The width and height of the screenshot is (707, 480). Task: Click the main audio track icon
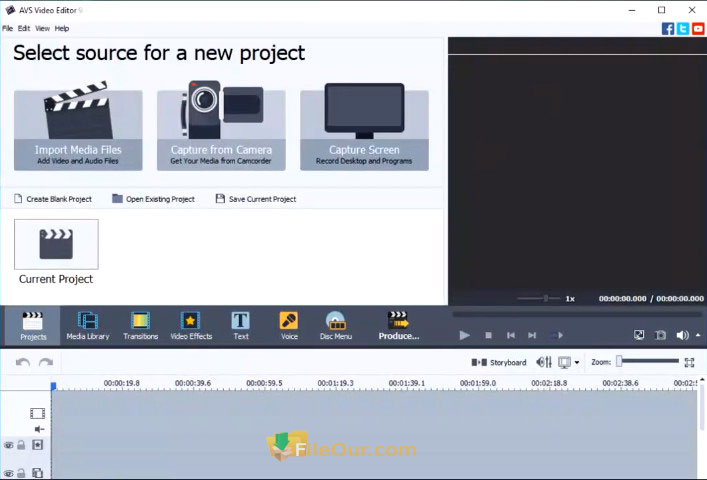(x=40, y=429)
